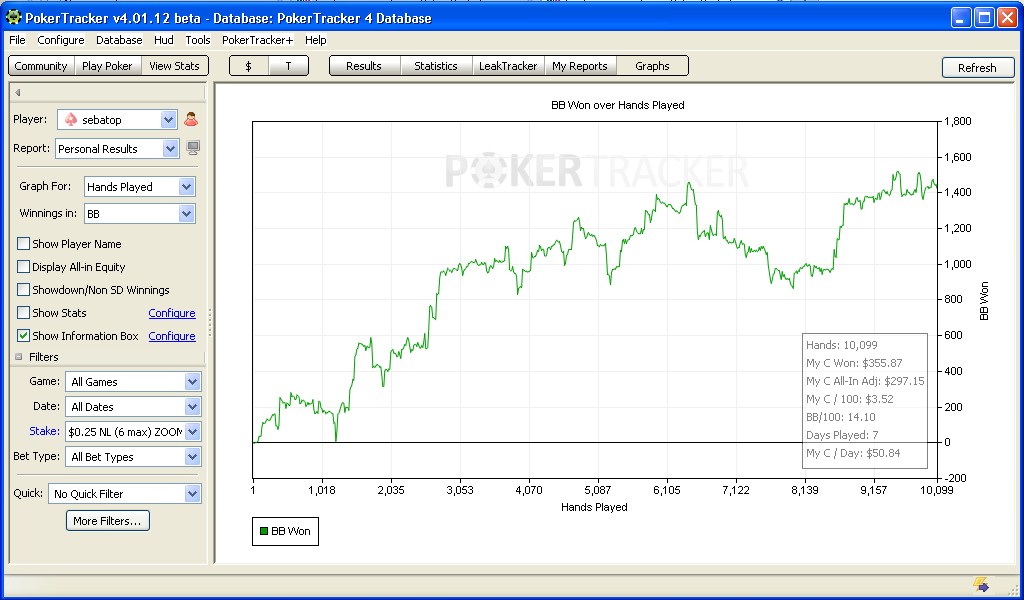This screenshot has width=1024, height=600.
Task: Click the 1,800 y-axis tick label
Action: pyautogui.click(x=958, y=121)
